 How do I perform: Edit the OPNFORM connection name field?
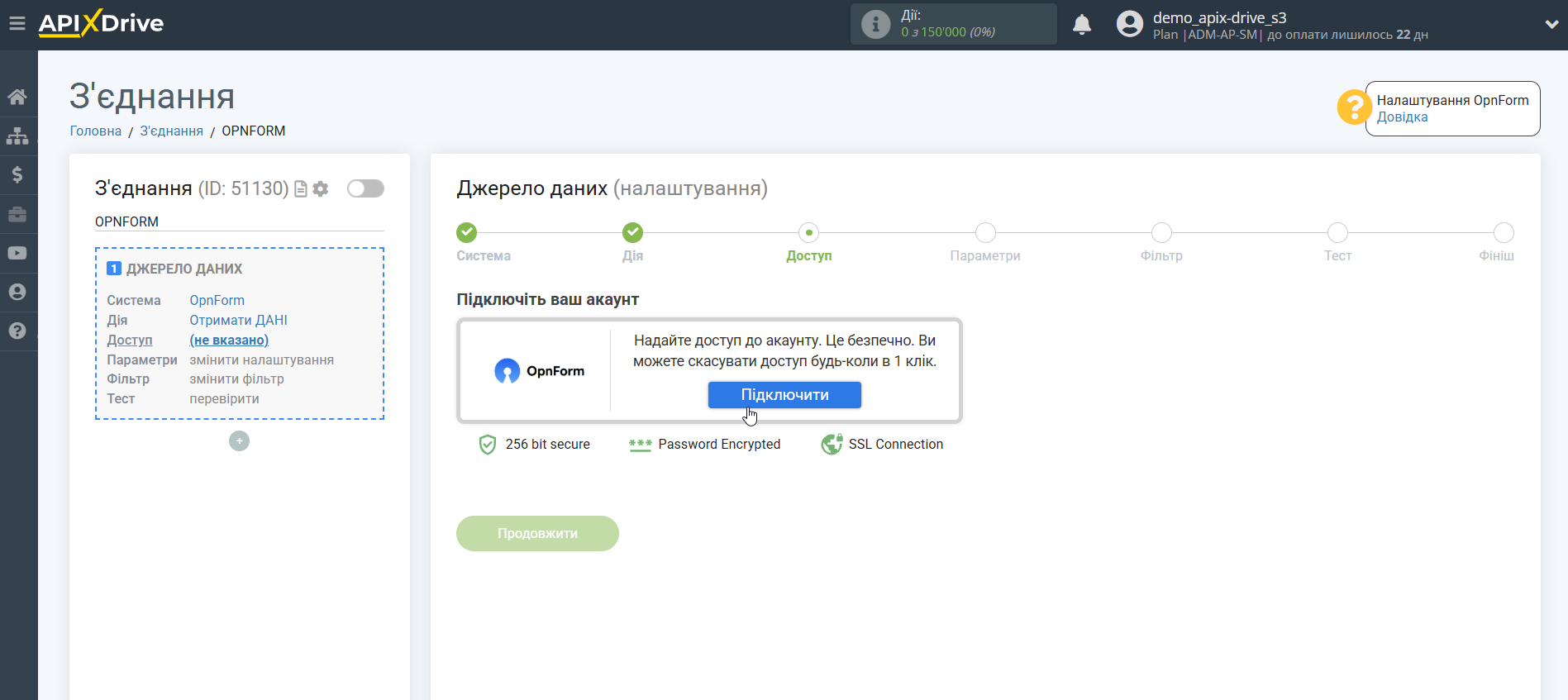click(x=240, y=221)
